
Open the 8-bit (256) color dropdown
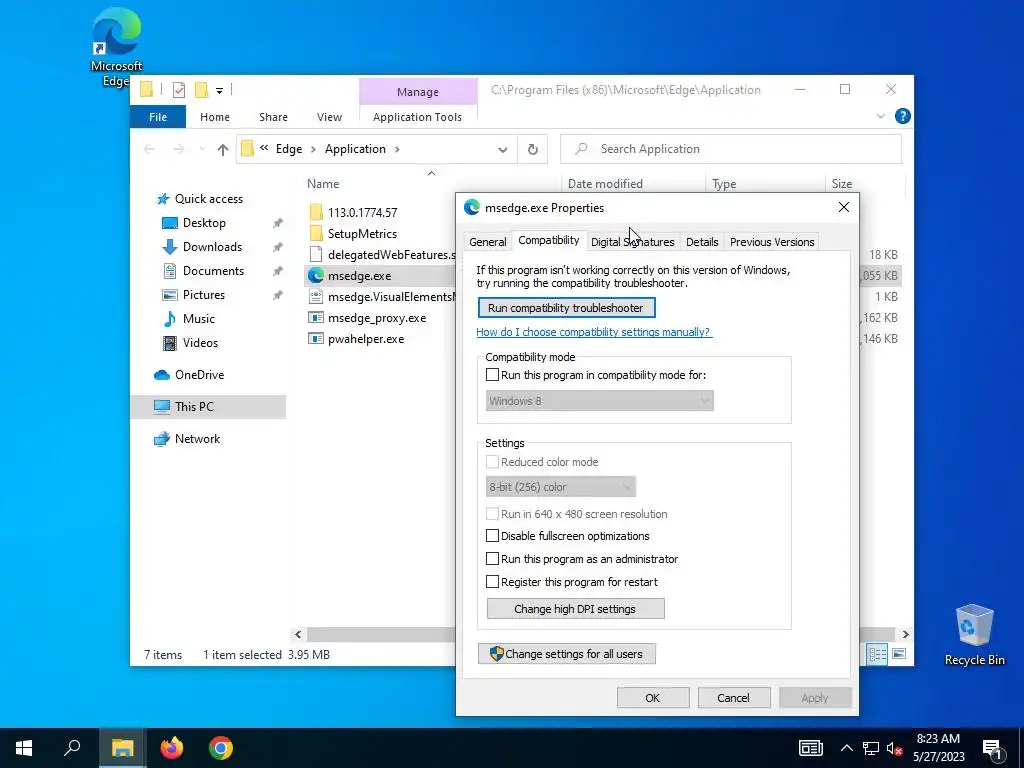tap(561, 487)
